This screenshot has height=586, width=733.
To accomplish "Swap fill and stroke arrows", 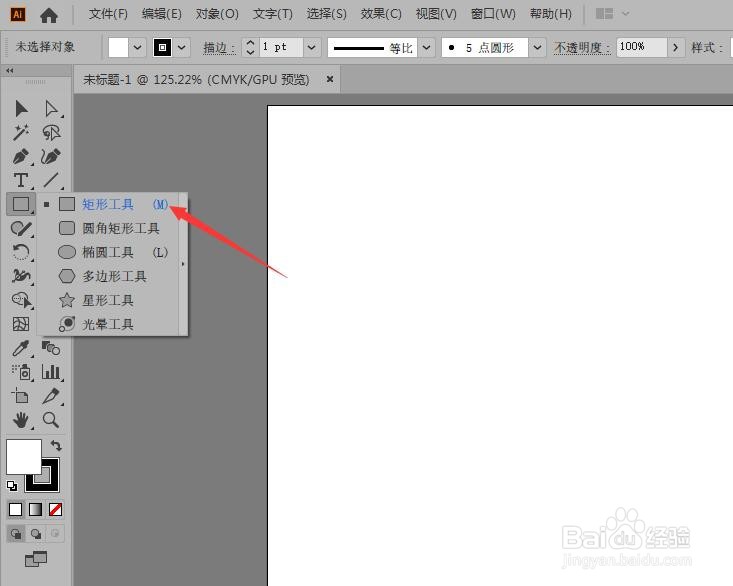I will 56,445.
